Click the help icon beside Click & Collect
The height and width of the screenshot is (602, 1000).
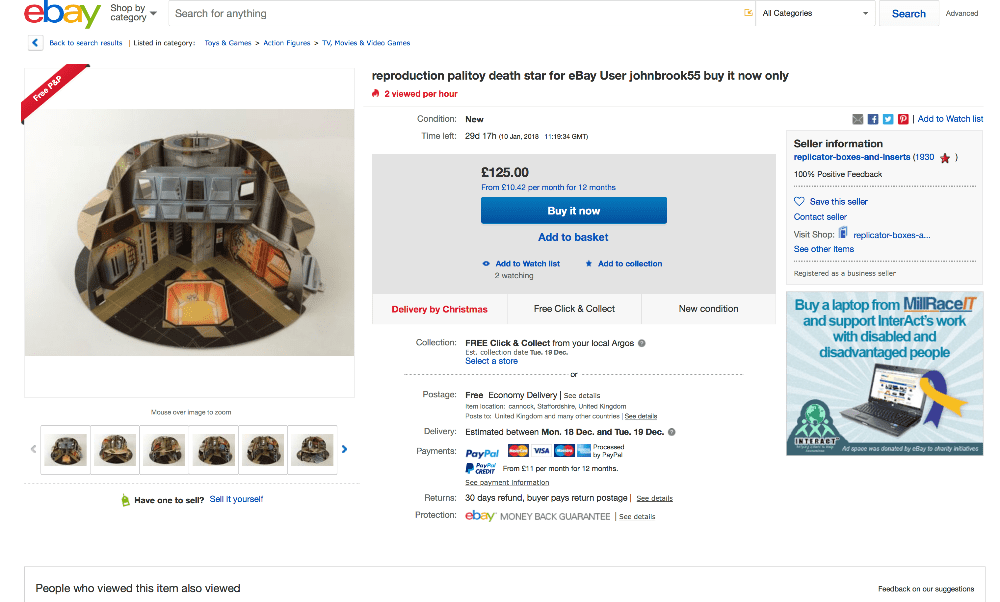(x=642, y=343)
